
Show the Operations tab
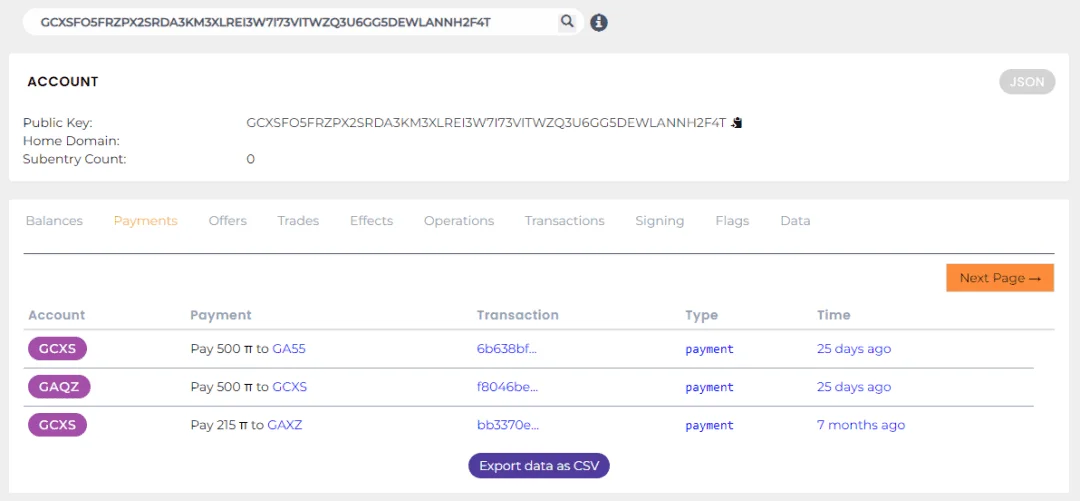(459, 221)
